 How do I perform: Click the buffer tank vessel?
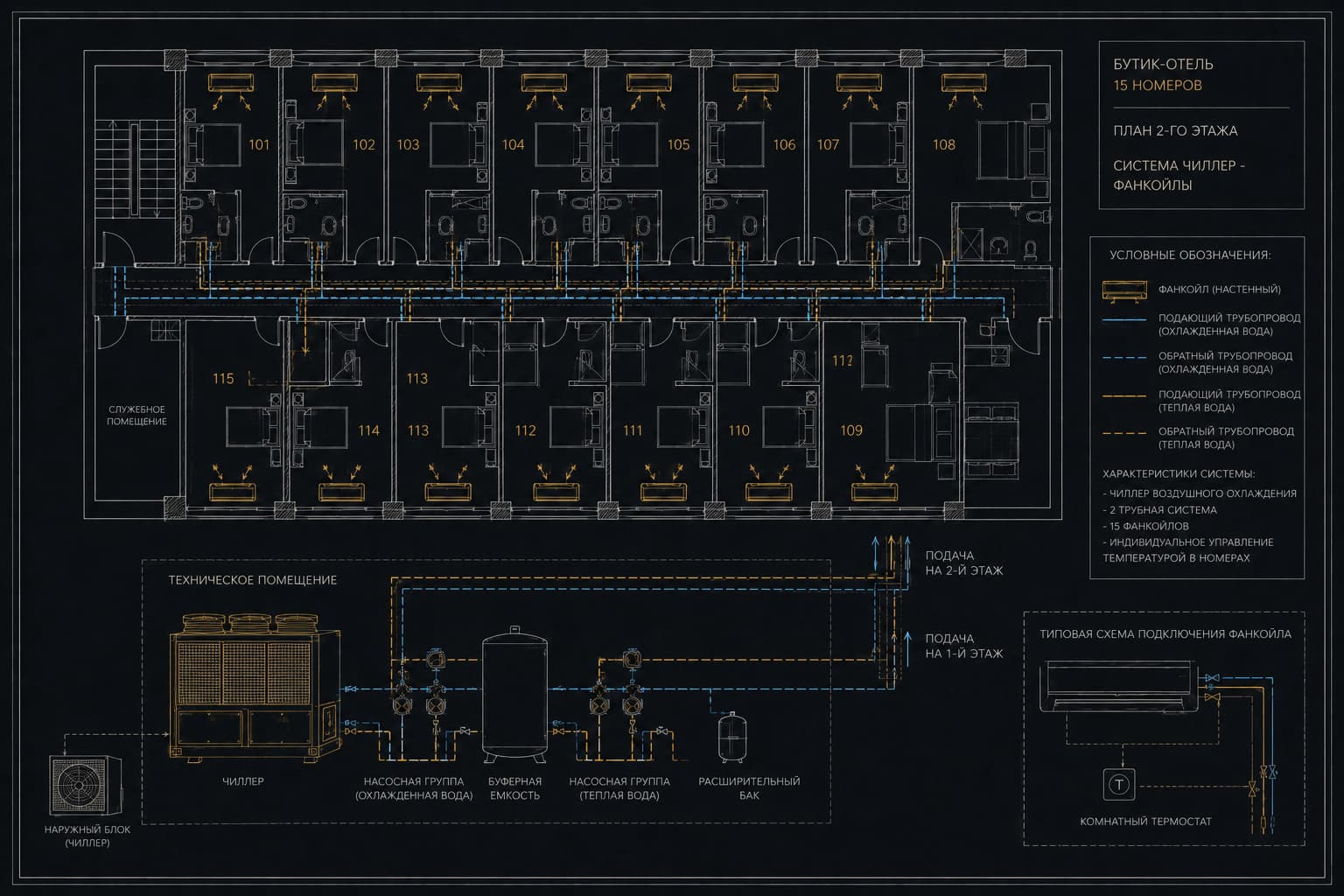514,693
